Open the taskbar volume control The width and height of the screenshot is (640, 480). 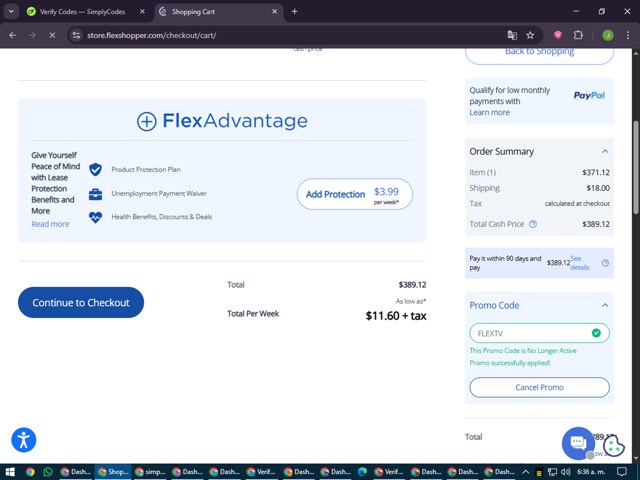pos(566,472)
